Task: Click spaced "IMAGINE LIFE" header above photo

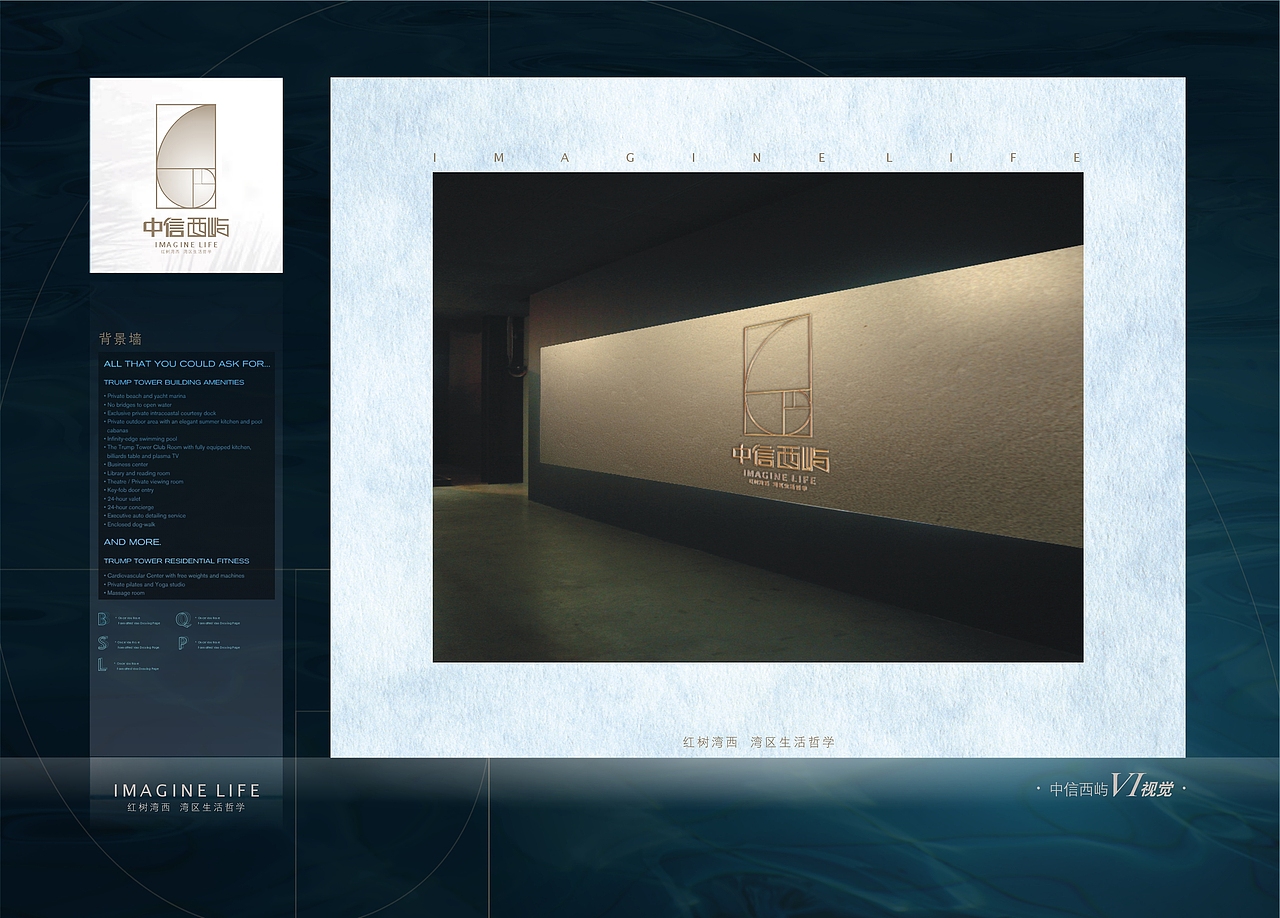Action: pos(758,158)
